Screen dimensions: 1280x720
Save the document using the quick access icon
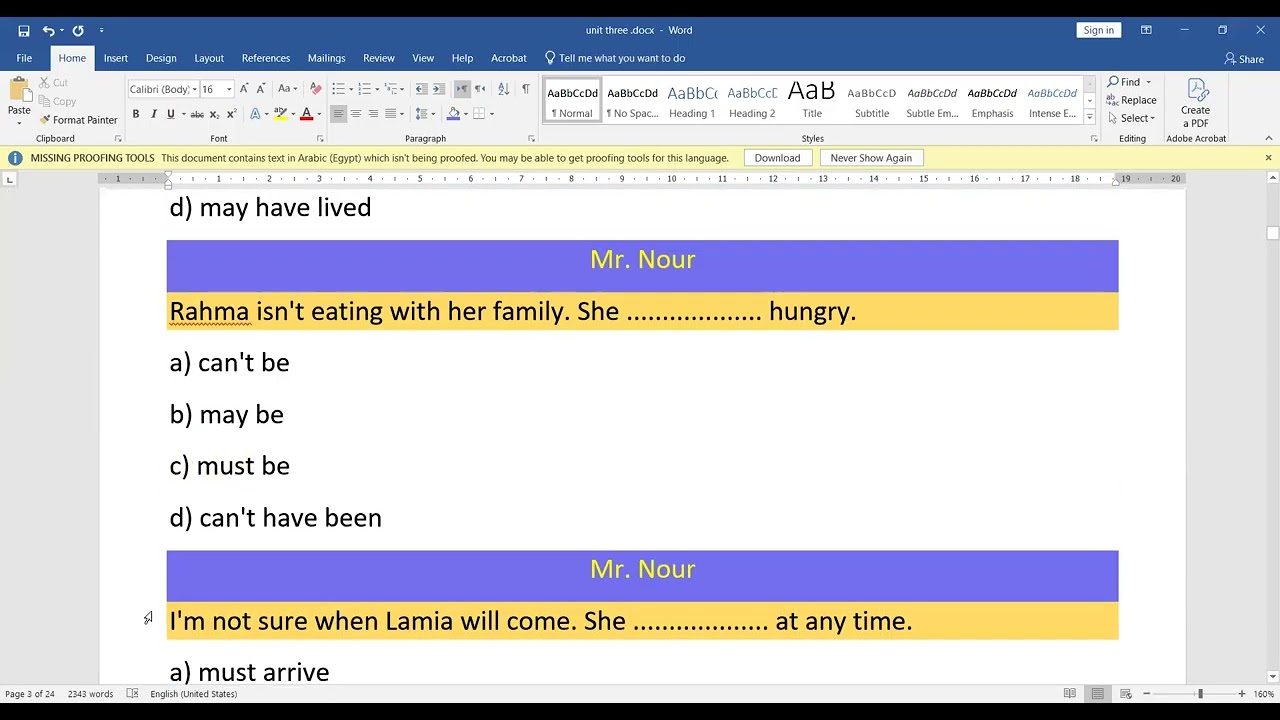click(24, 31)
